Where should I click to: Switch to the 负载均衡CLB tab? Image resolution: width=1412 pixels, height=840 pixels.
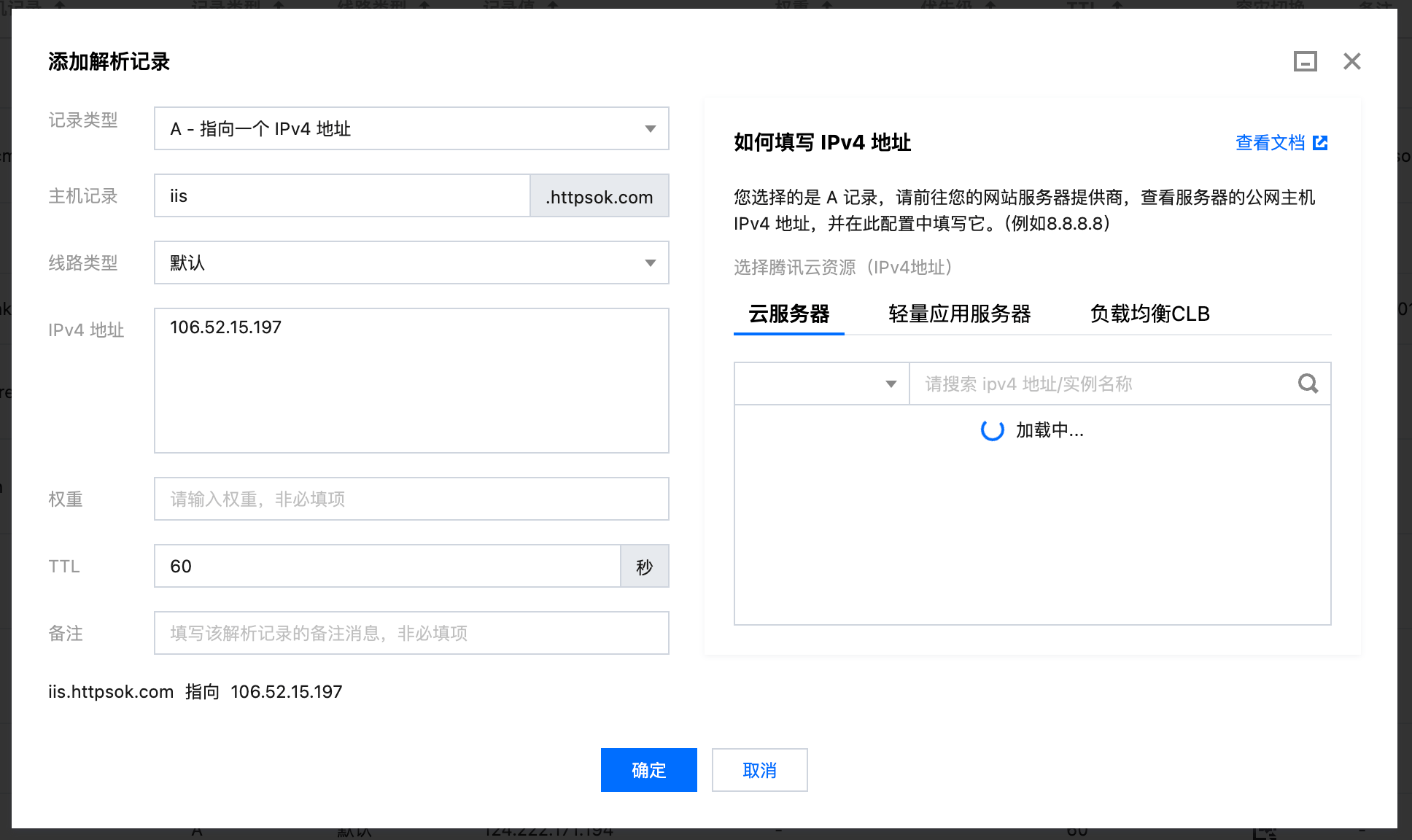pyautogui.click(x=1149, y=314)
